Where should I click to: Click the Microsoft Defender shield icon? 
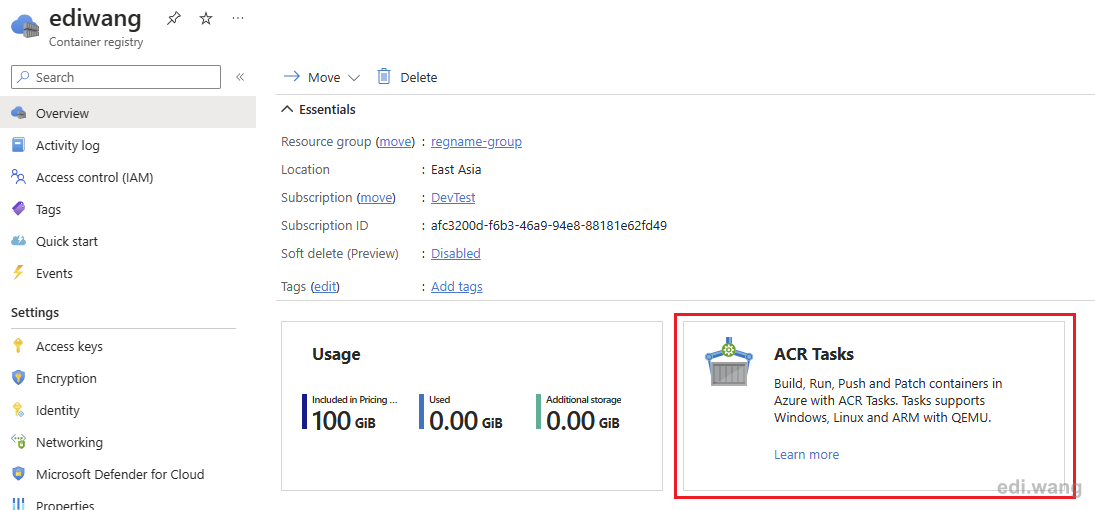click(19, 474)
